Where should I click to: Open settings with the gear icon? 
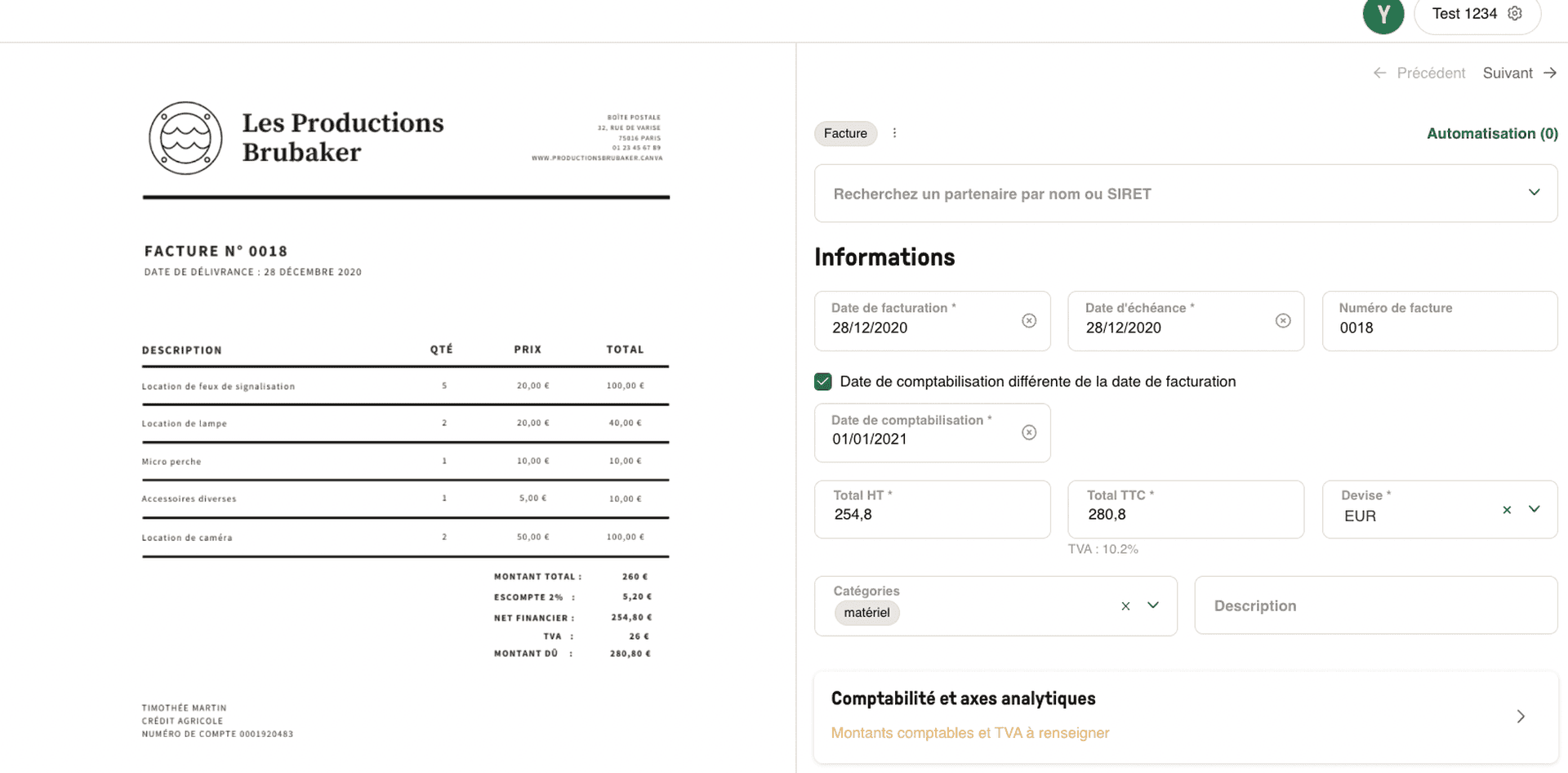click(x=1515, y=13)
